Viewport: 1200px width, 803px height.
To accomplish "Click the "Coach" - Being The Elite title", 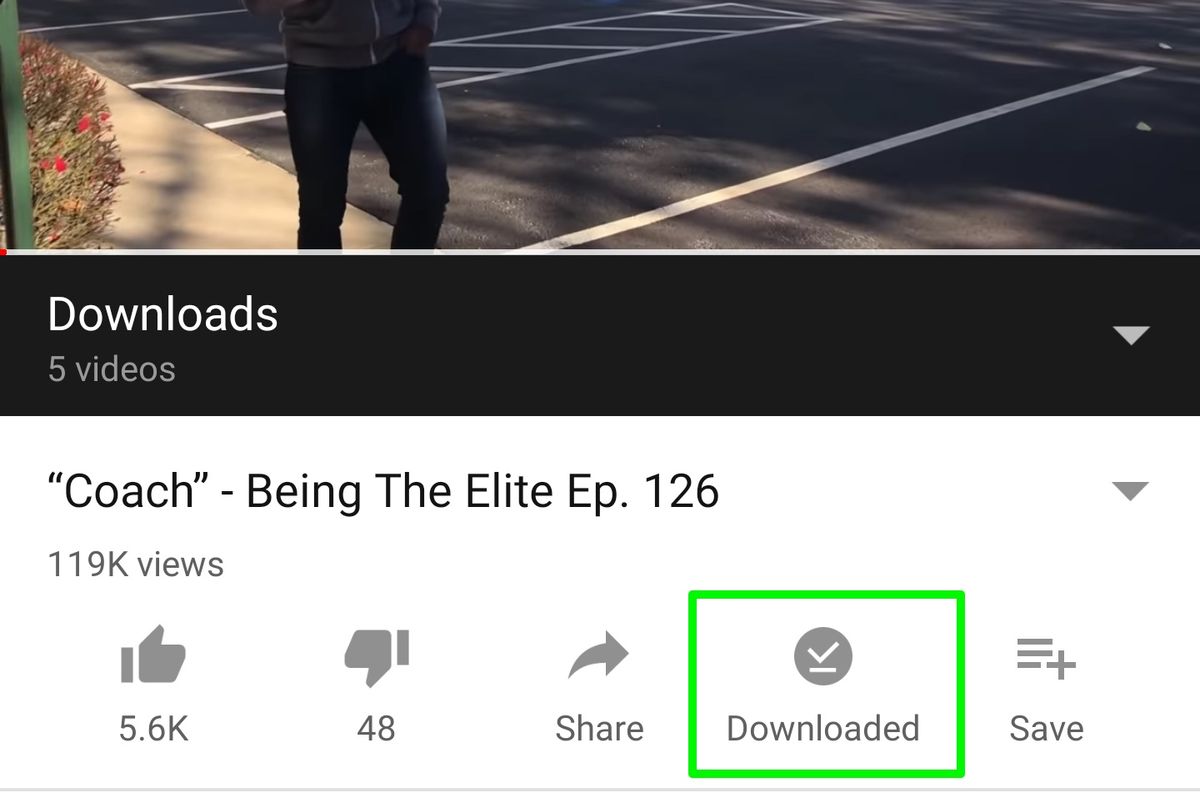I will pyautogui.click(x=383, y=491).
